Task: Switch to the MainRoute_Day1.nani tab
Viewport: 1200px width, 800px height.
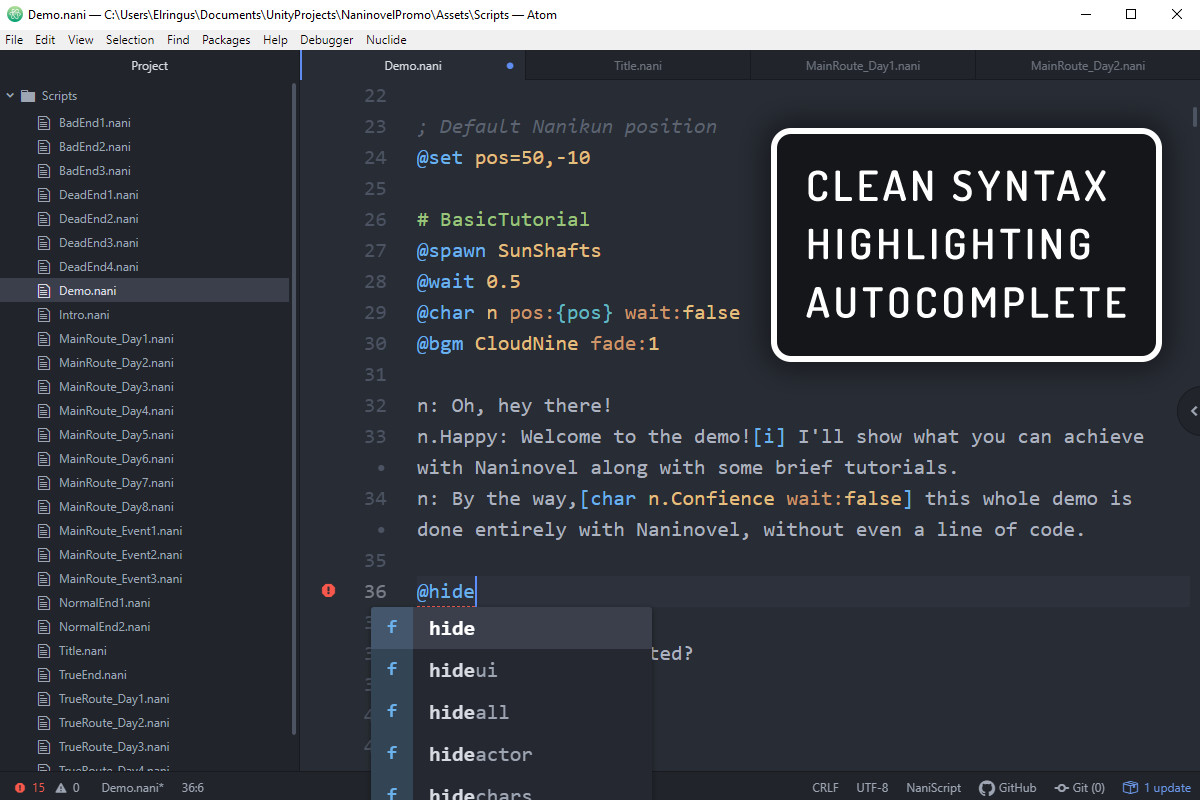Action: coord(862,66)
